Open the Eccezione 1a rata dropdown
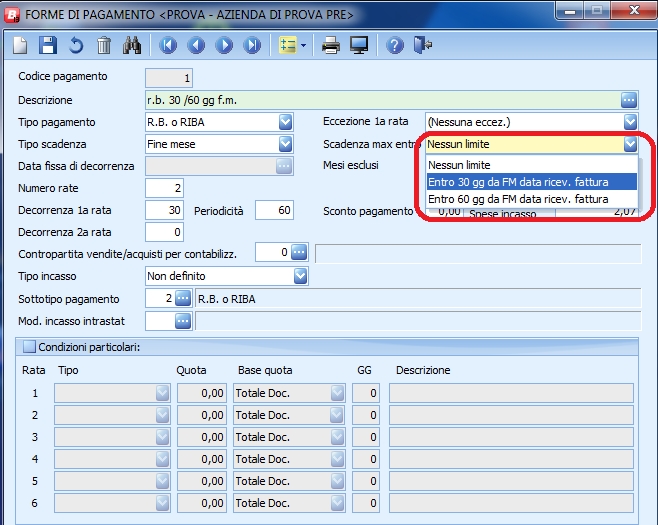The width and height of the screenshot is (658, 525). (x=630, y=122)
